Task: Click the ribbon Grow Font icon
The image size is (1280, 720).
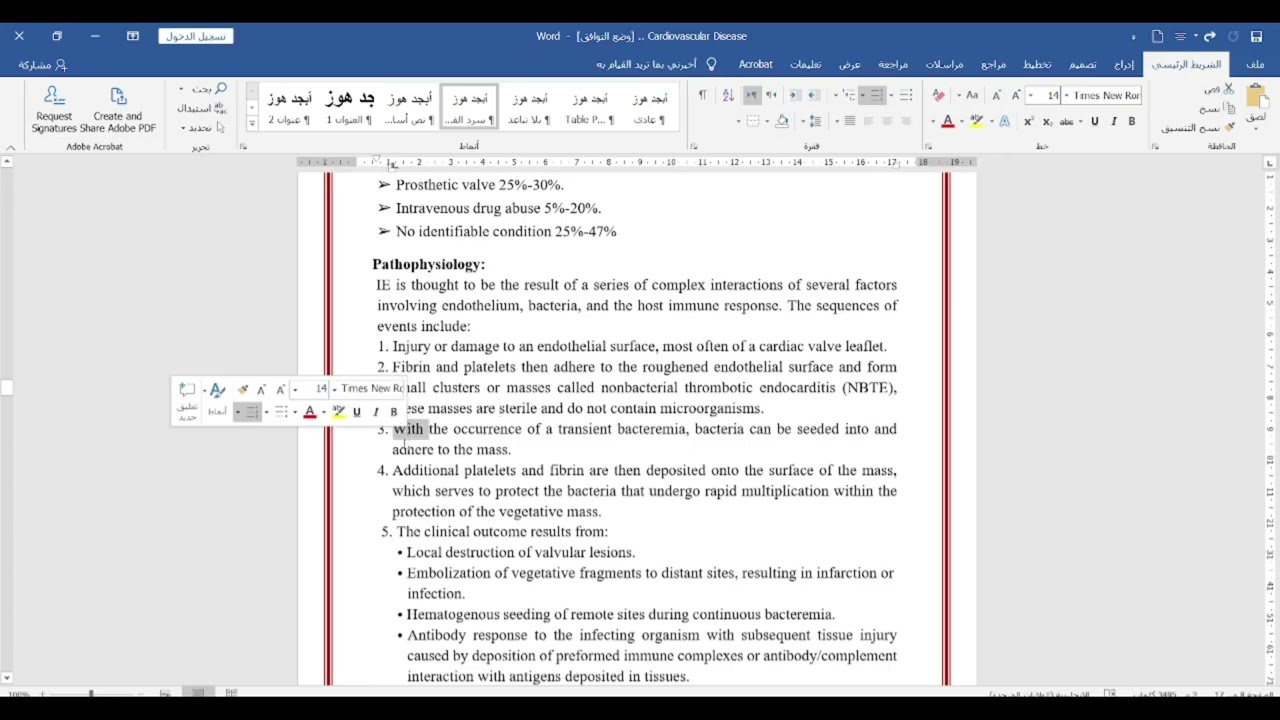Action: pyautogui.click(x=1016, y=95)
